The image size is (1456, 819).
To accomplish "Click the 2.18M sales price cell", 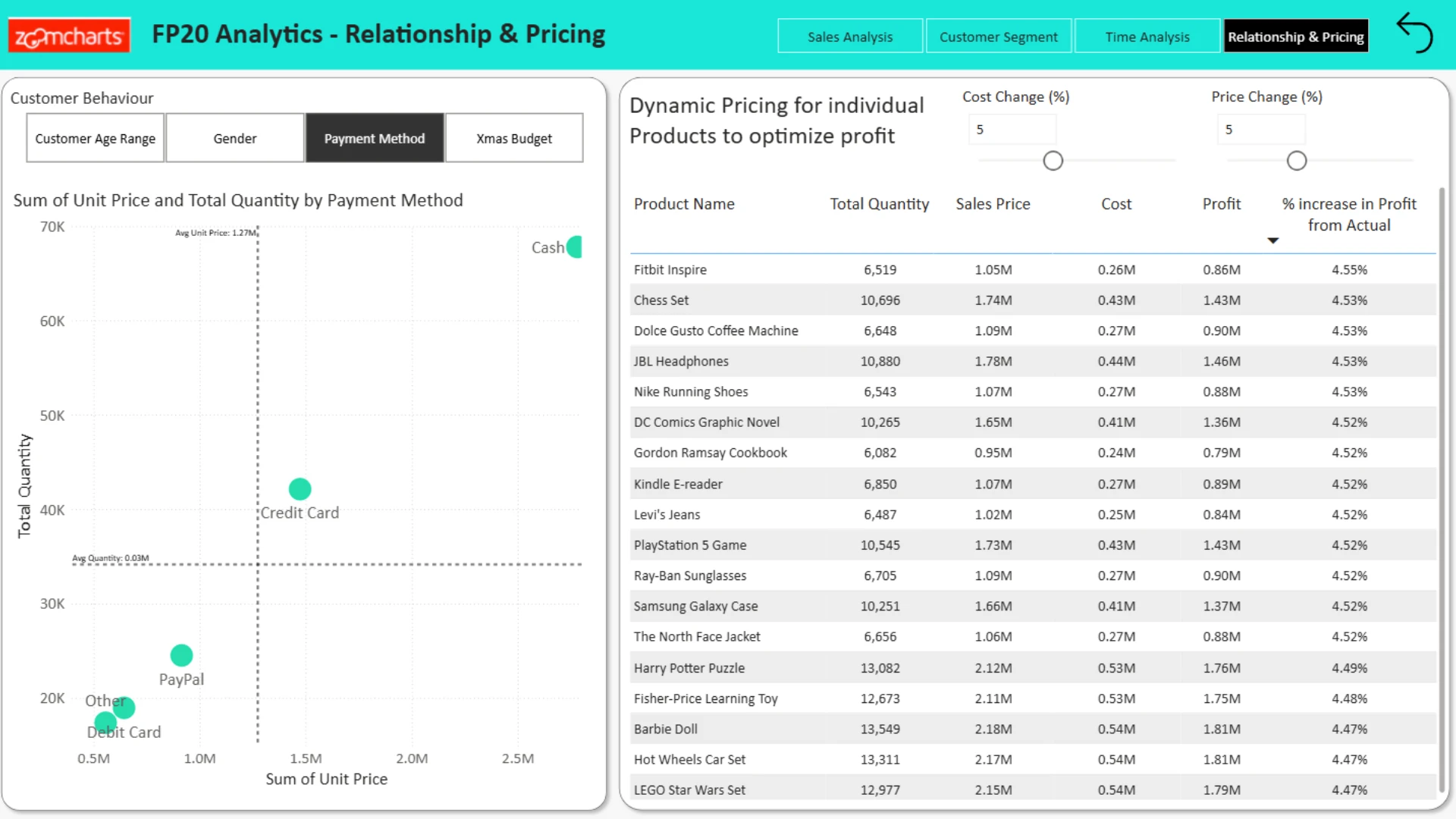I will (993, 729).
